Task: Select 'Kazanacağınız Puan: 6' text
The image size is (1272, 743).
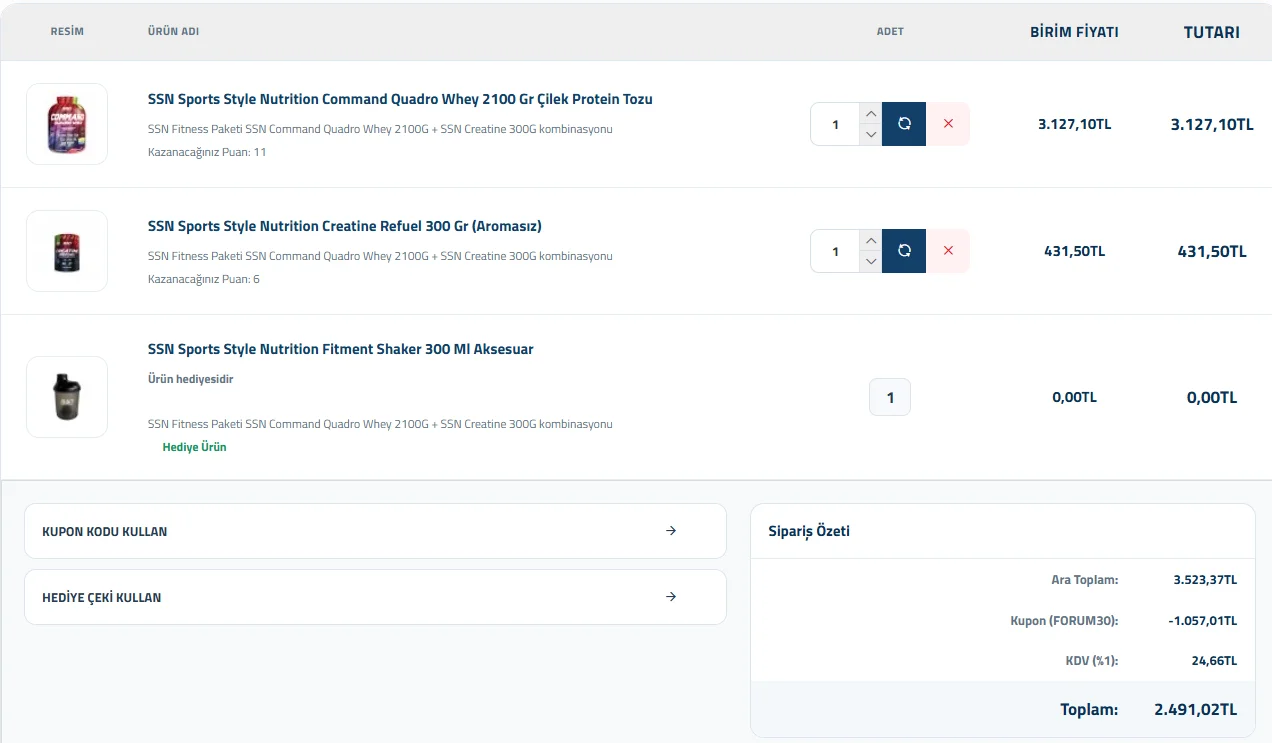Action: [x=204, y=279]
